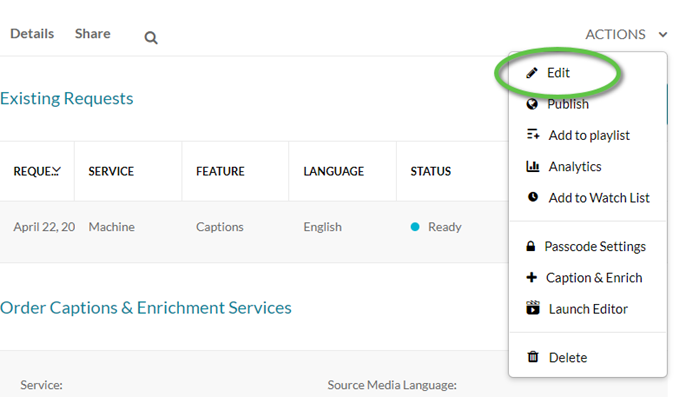Click the Analytics bar chart icon
Image resolution: width=699 pixels, height=397 pixels.
pyautogui.click(x=533, y=166)
